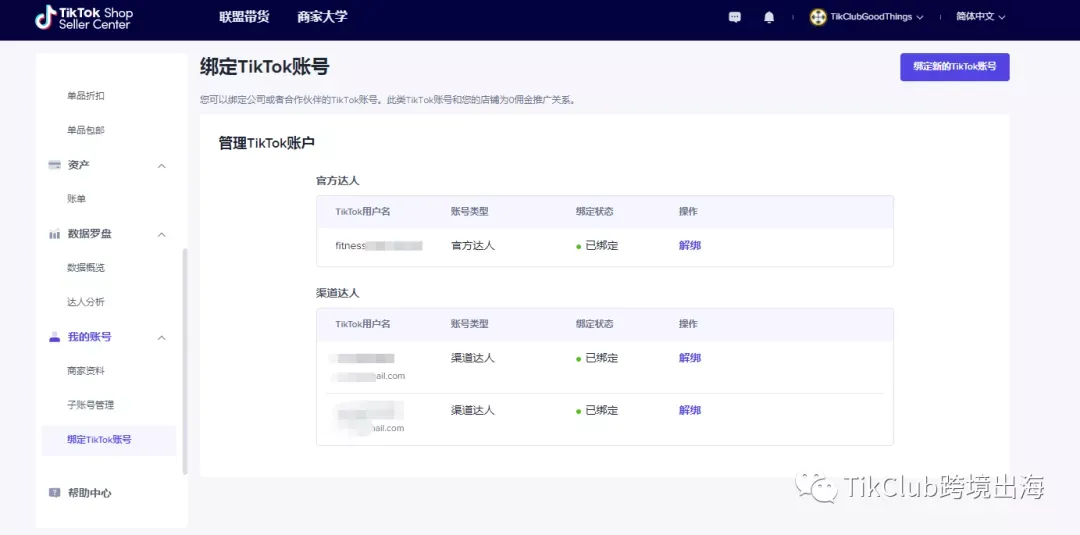Screen dimensions: 1080x535
Task: Open the chat messages icon
Action: click(x=735, y=17)
